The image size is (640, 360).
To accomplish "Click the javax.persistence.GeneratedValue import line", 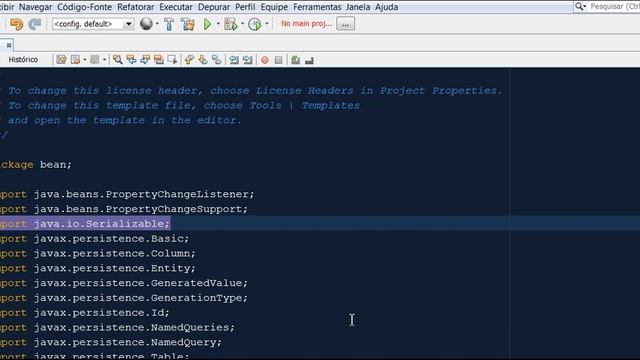I will [x=124, y=283].
